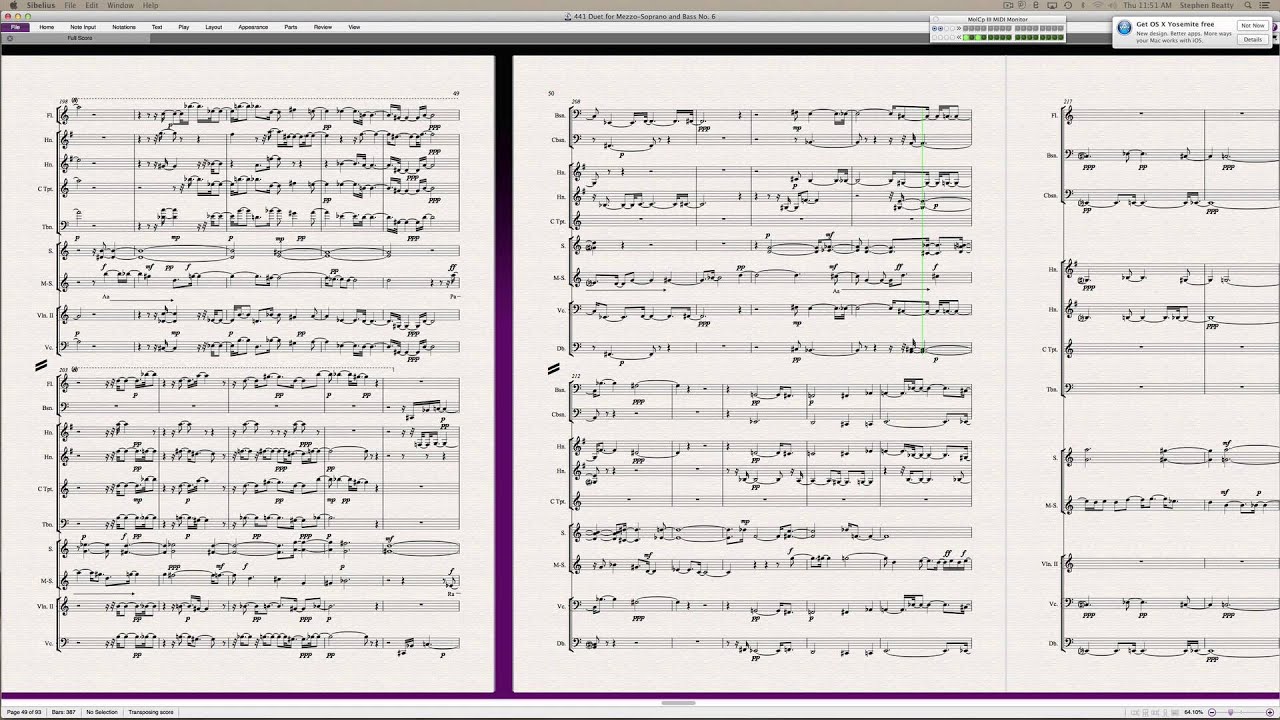The width and height of the screenshot is (1280, 720).
Task: Toggle first MIDI Monitor input radio
Action: [x=934, y=28]
